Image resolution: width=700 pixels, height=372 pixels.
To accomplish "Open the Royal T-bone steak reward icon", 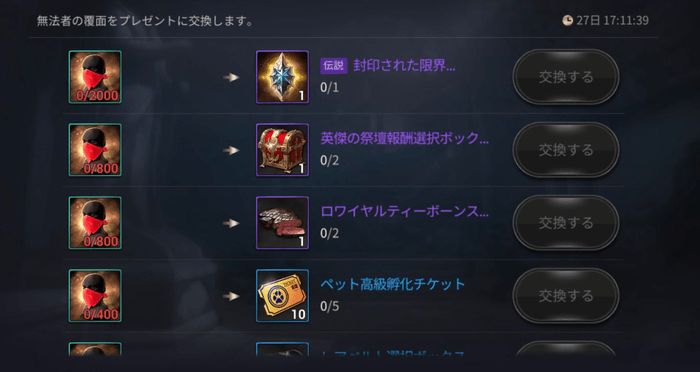I will pos(282,223).
